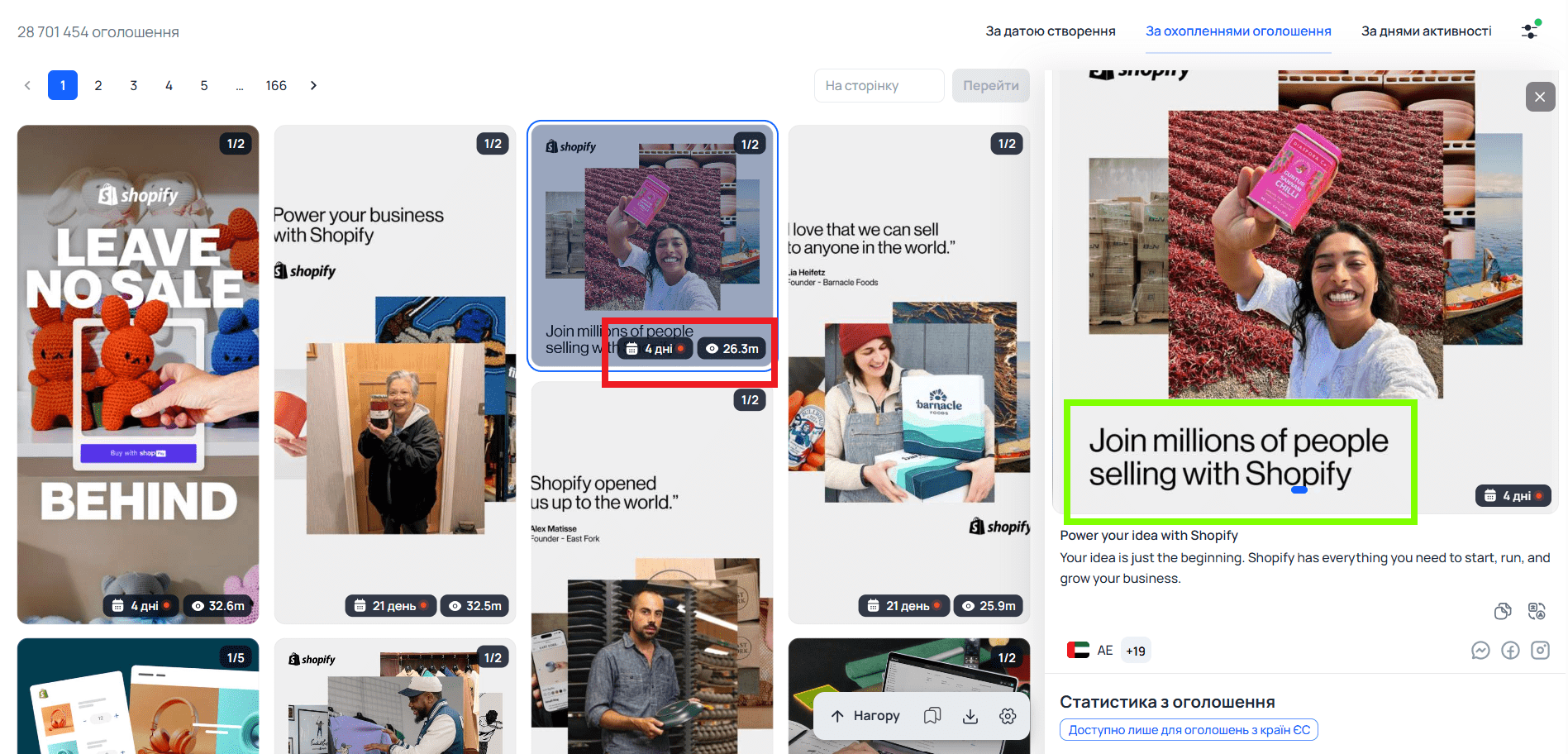Open the Leave No Sale Behind ad
1568x754 pixels.
click(x=138, y=375)
